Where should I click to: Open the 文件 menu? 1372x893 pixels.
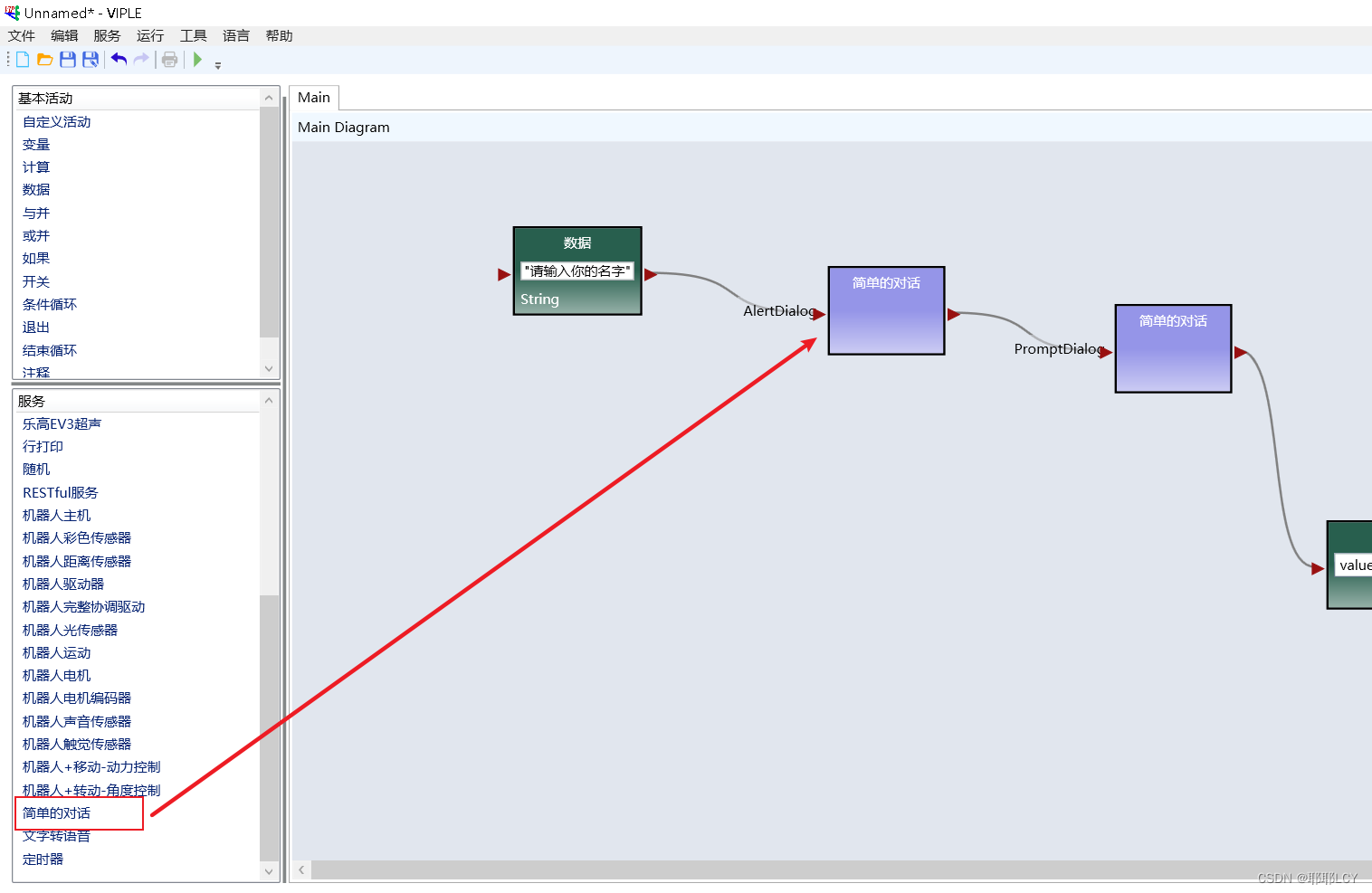tap(22, 36)
